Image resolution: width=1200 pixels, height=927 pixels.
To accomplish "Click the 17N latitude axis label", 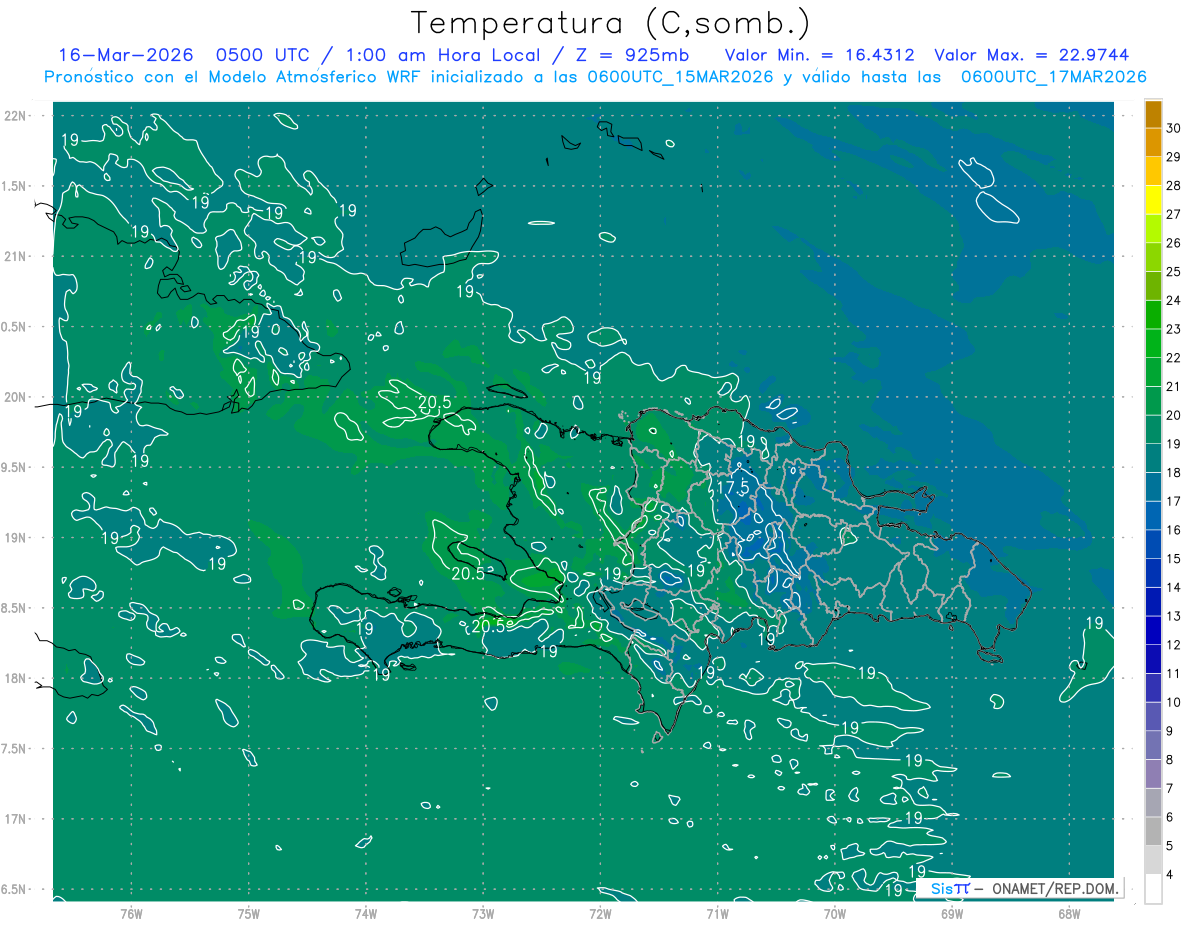I will click(16, 819).
